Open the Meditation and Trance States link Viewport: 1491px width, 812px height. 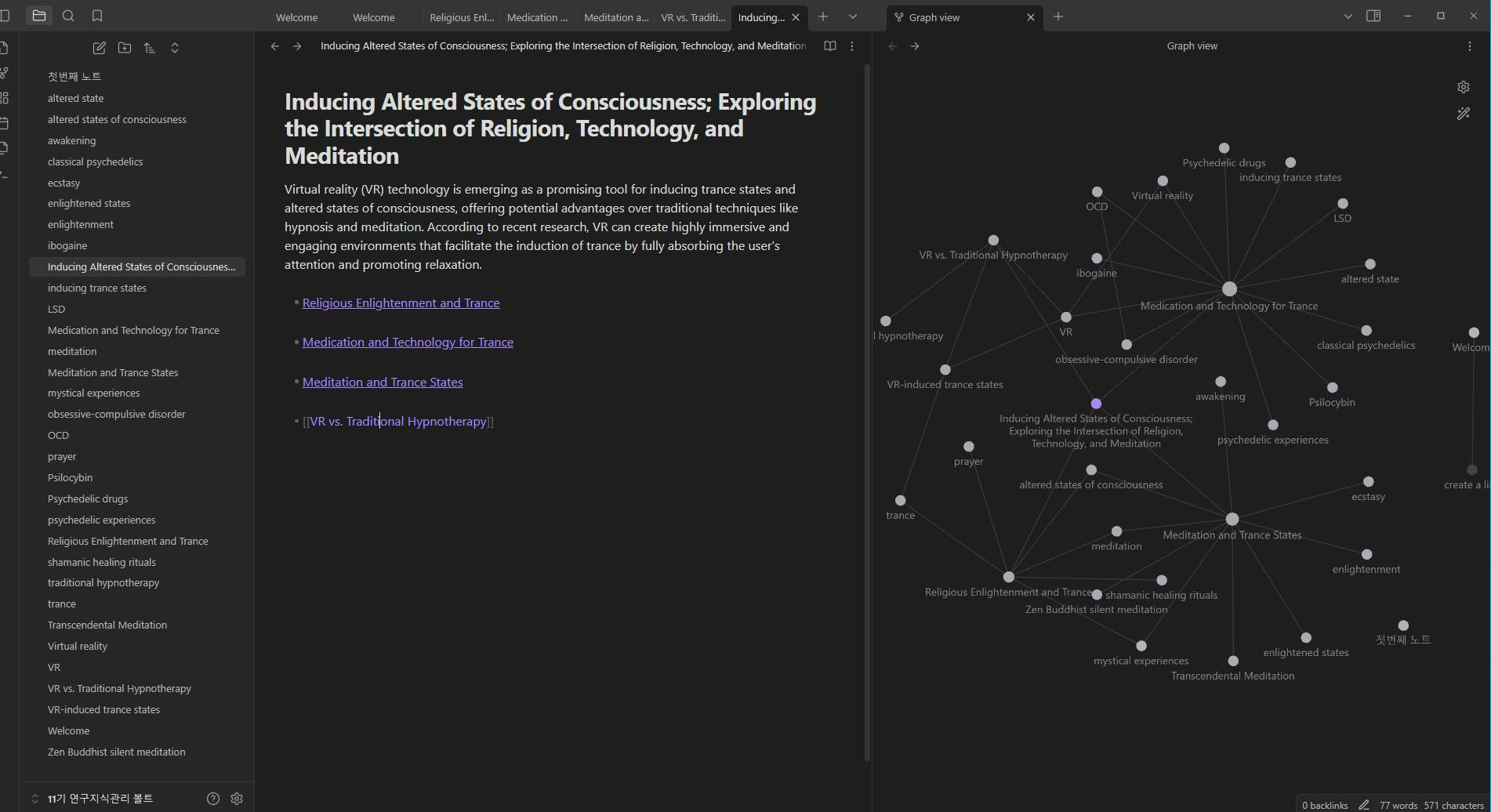point(383,382)
